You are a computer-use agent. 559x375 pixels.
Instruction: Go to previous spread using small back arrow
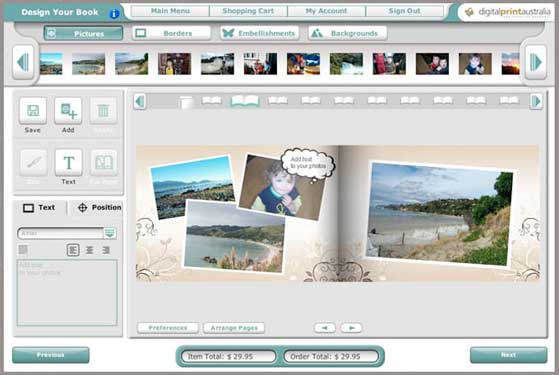[324, 328]
